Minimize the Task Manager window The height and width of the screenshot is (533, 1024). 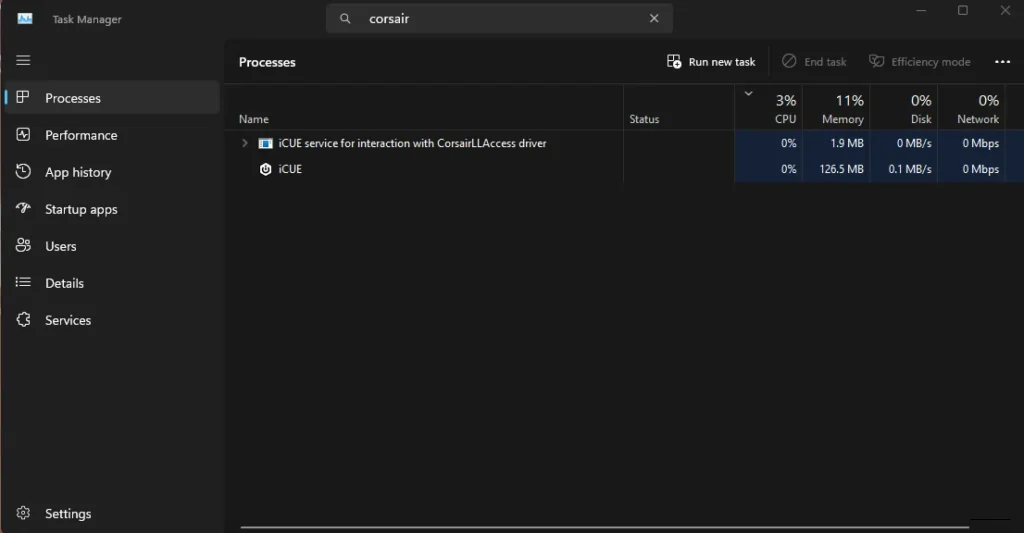(921, 10)
